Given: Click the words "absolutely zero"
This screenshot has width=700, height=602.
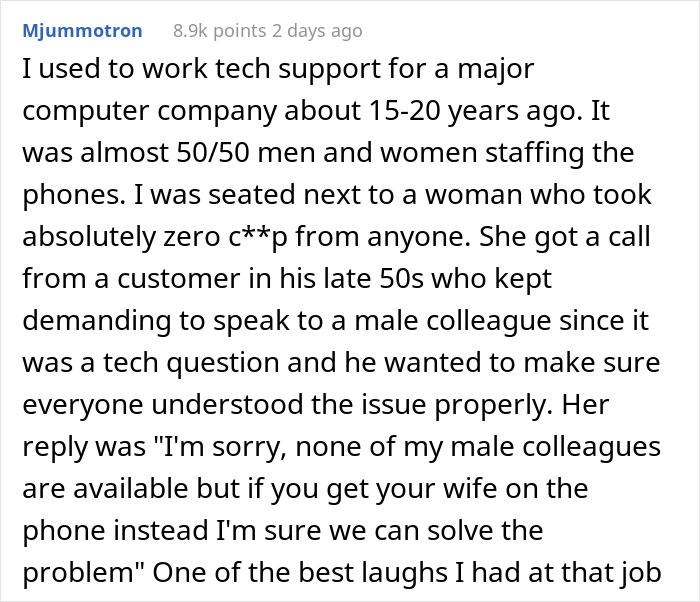Looking at the screenshot, I should coord(121,237).
